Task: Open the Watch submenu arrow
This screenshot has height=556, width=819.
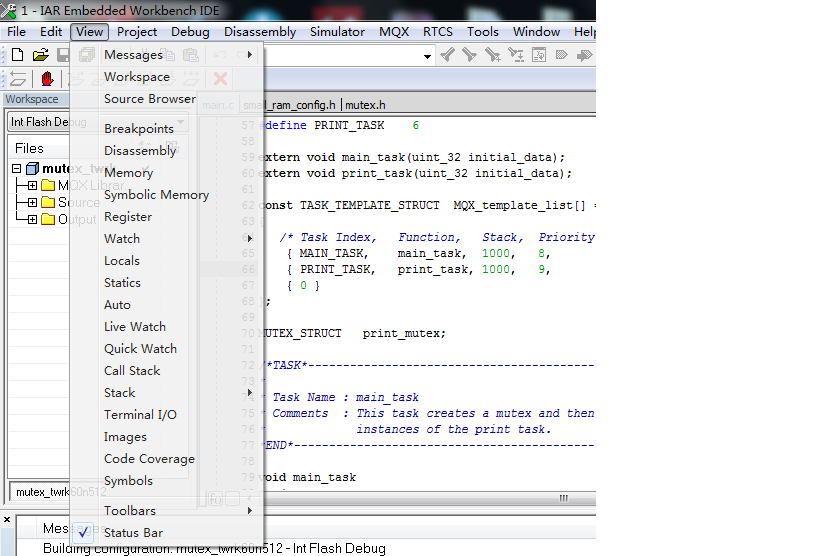Action: pyautogui.click(x=250, y=238)
